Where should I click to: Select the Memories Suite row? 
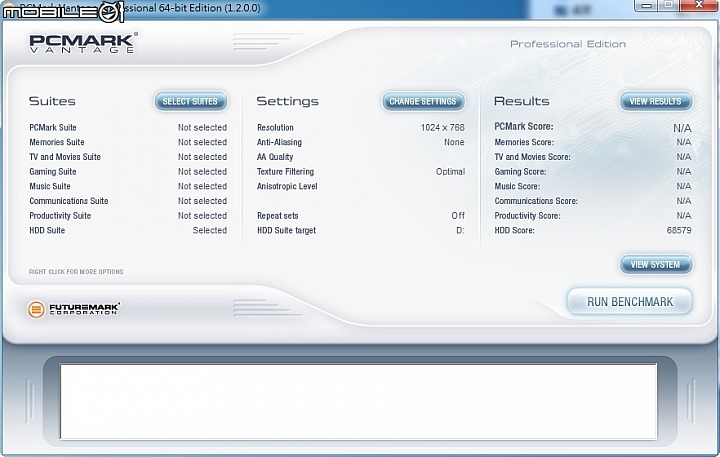click(x=128, y=142)
